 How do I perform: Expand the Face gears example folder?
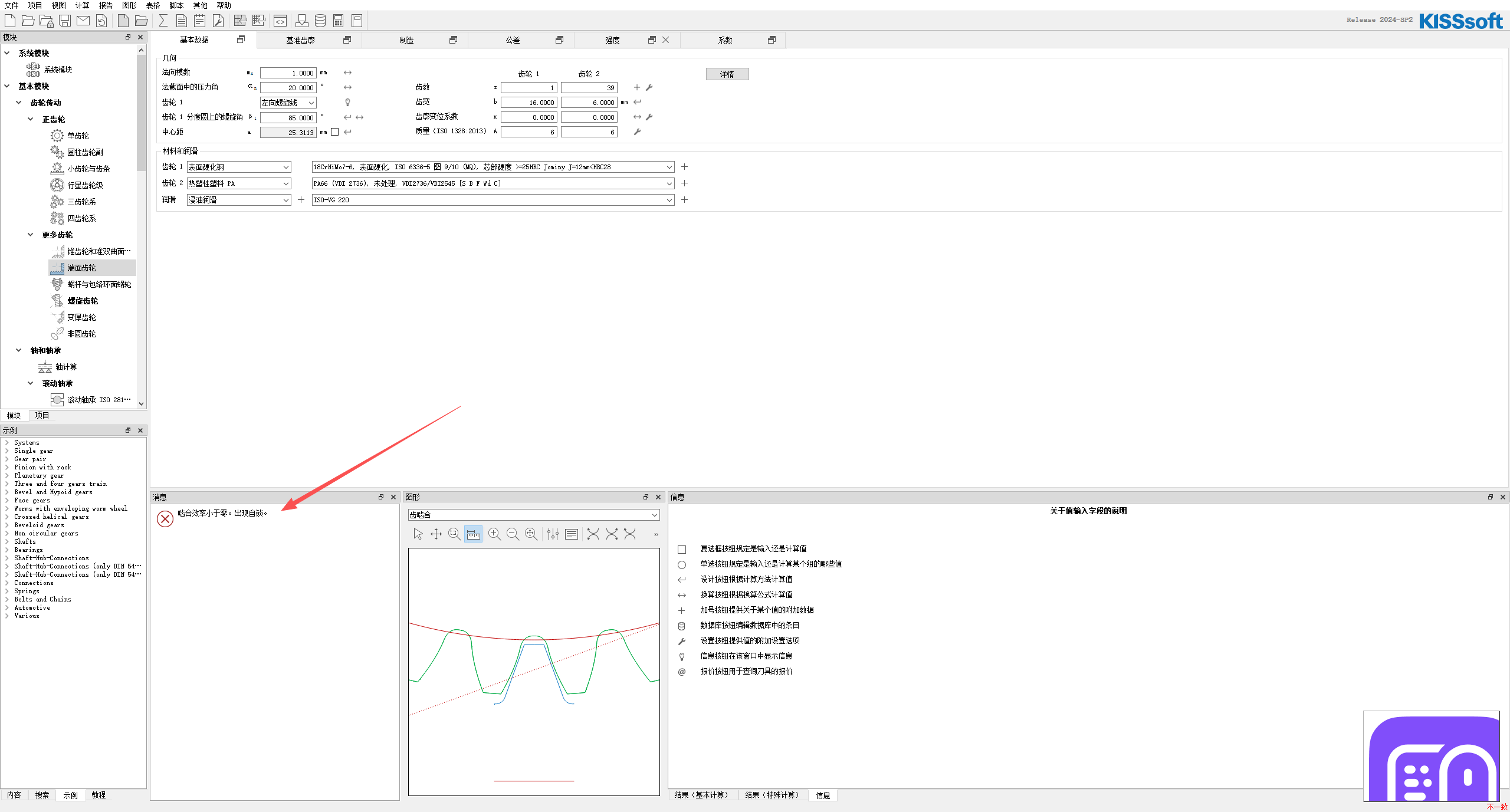point(7,500)
